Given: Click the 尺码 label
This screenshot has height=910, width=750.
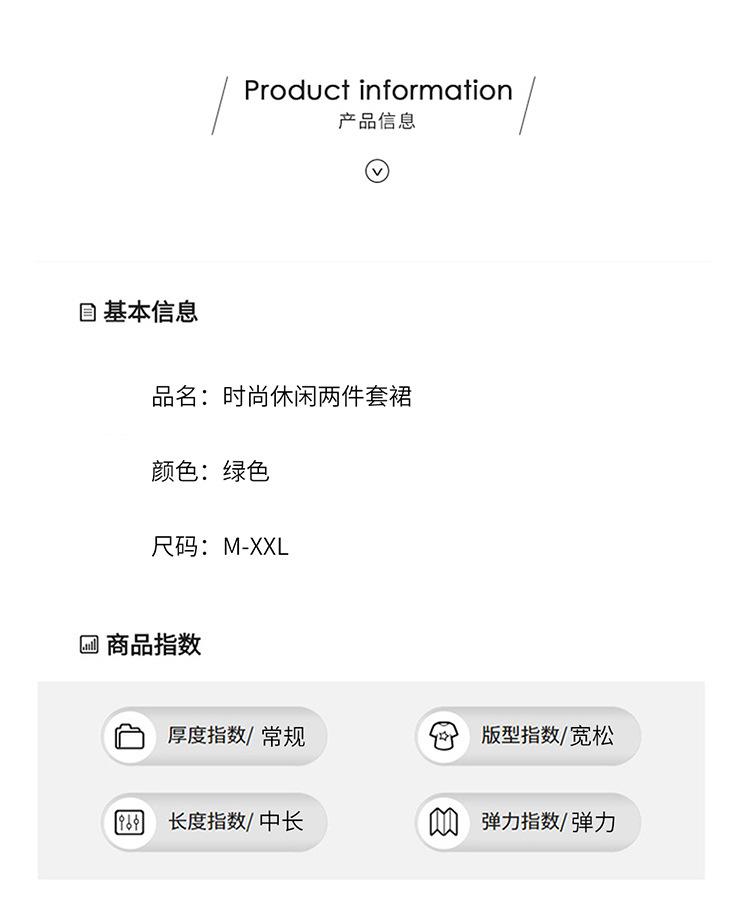Looking at the screenshot, I should click(176, 547).
